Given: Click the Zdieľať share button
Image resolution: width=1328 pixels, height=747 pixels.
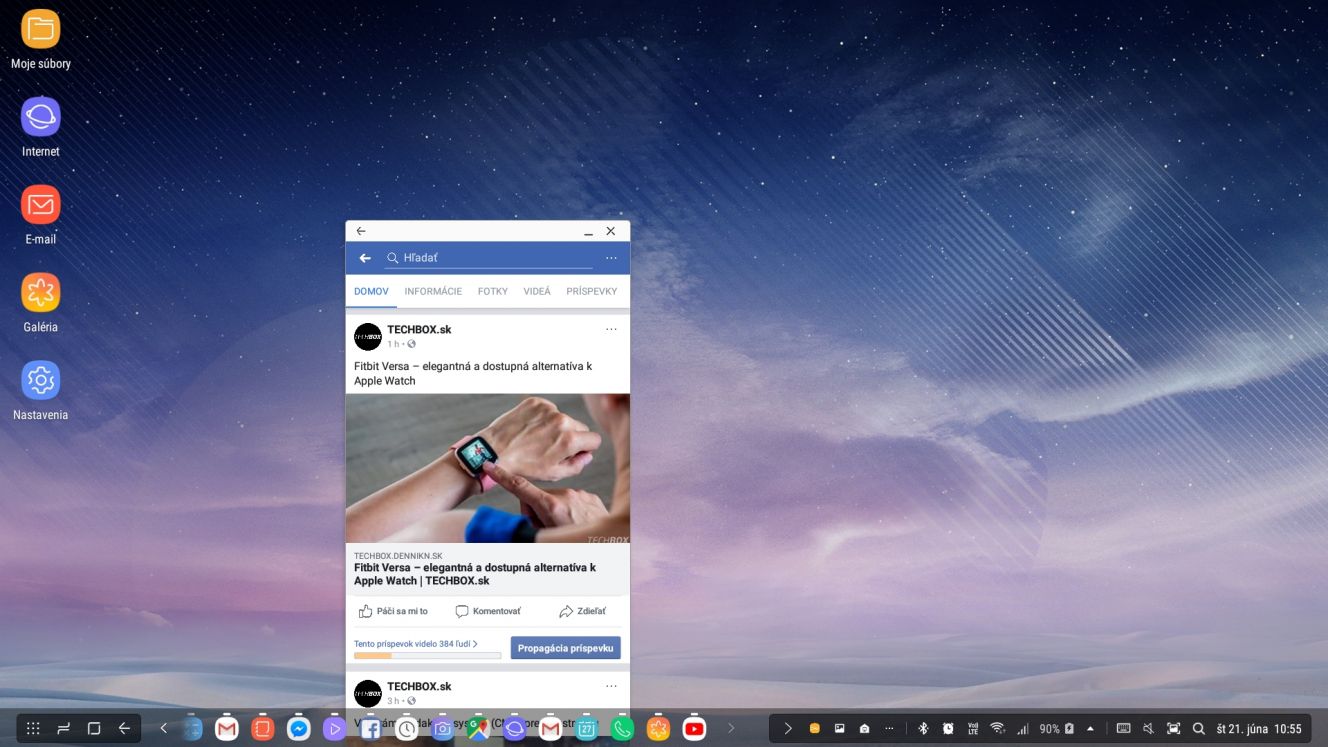Looking at the screenshot, I should (582, 611).
